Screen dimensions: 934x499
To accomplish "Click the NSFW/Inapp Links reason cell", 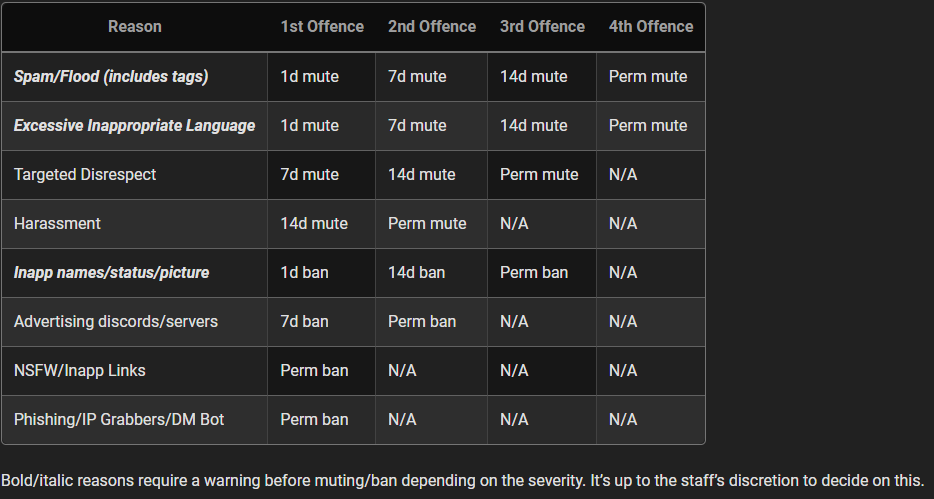I will 80,370.
